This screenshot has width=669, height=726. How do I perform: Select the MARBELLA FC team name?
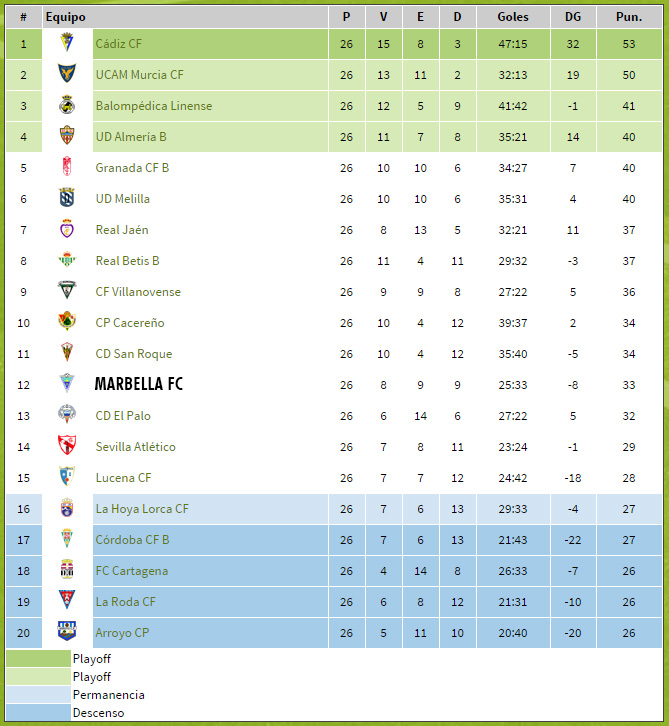139,384
